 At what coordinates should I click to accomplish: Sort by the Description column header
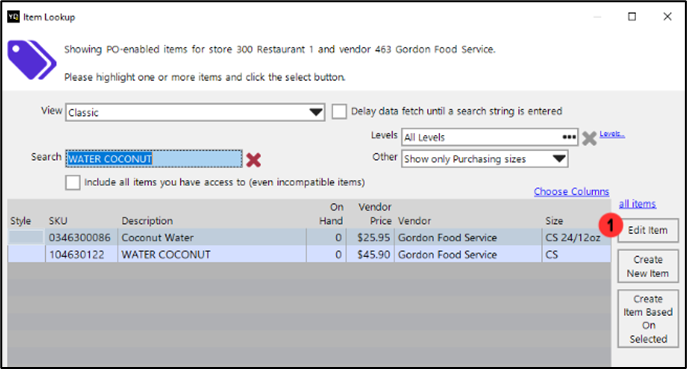point(147,221)
